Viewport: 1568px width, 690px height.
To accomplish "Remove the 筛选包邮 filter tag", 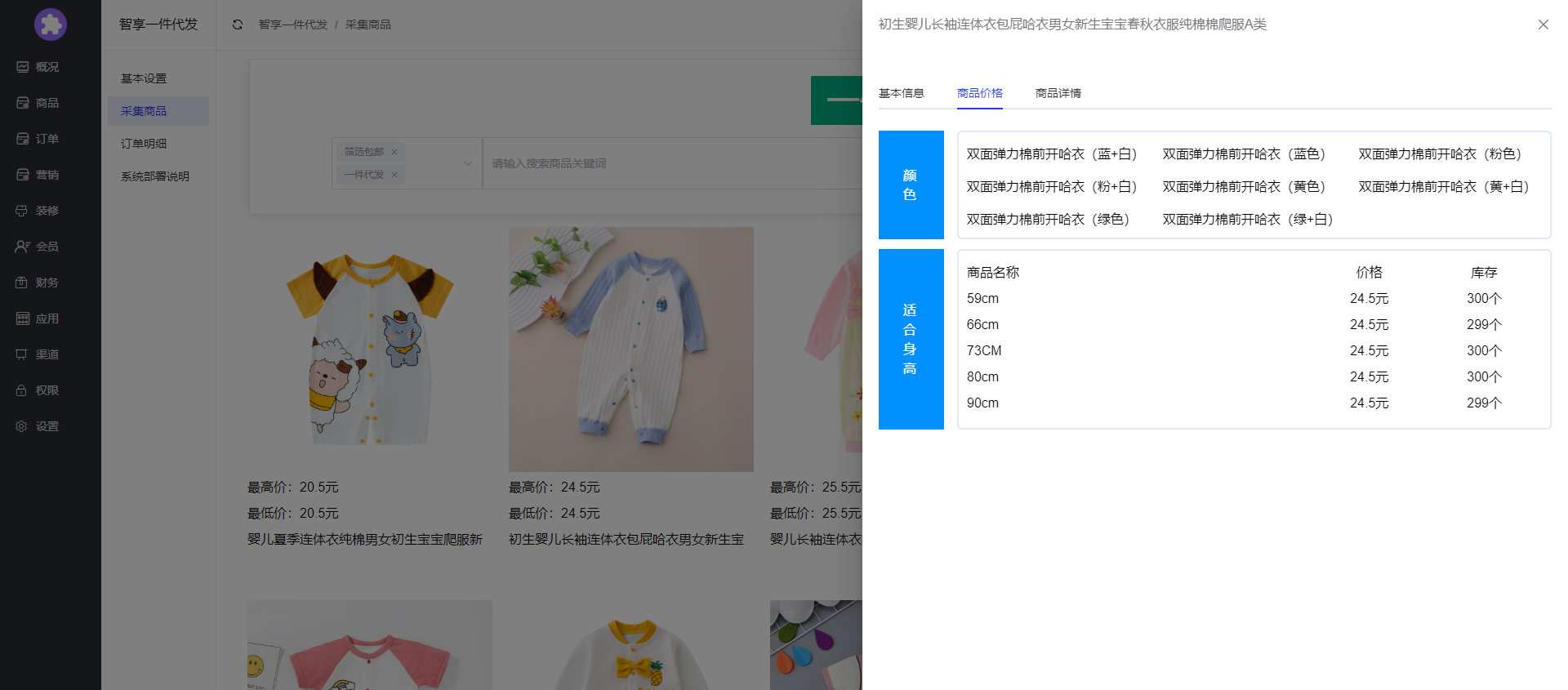I will (394, 152).
